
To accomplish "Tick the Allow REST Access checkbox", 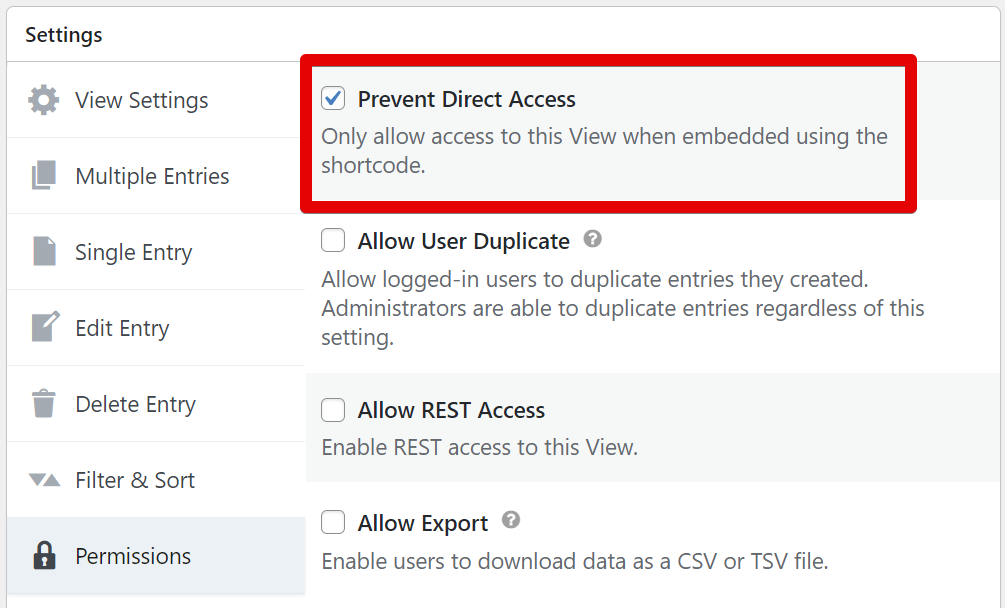I will (x=333, y=410).
